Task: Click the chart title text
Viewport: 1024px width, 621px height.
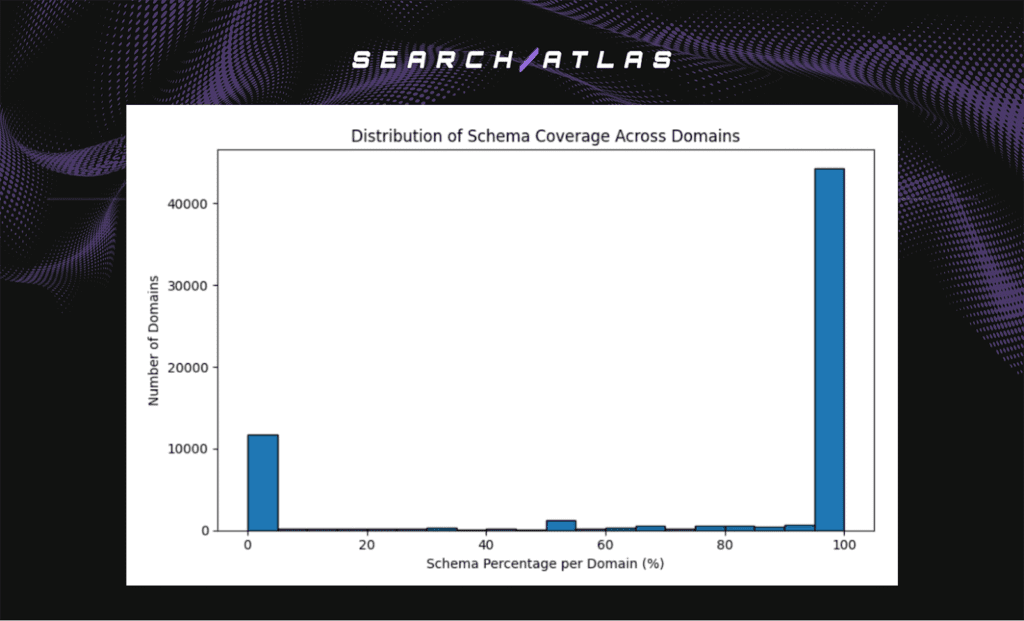Action: pos(545,136)
